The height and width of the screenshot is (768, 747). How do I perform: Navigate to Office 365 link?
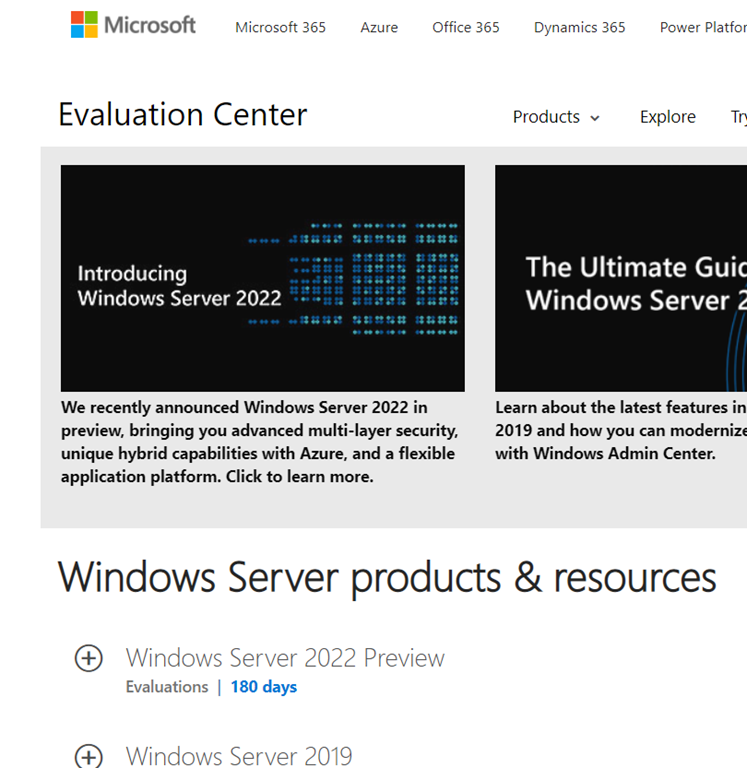(465, 27)
